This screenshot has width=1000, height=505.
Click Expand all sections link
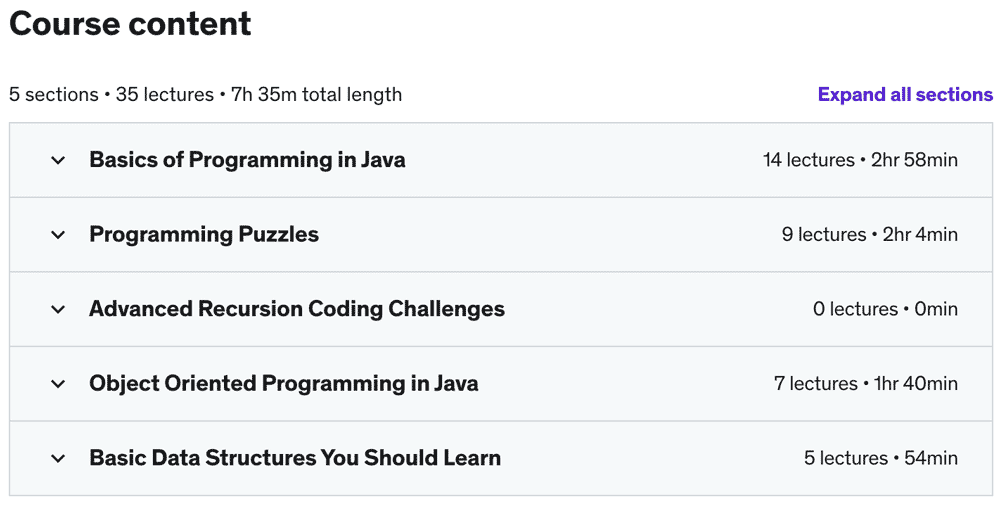pos(905,95)
